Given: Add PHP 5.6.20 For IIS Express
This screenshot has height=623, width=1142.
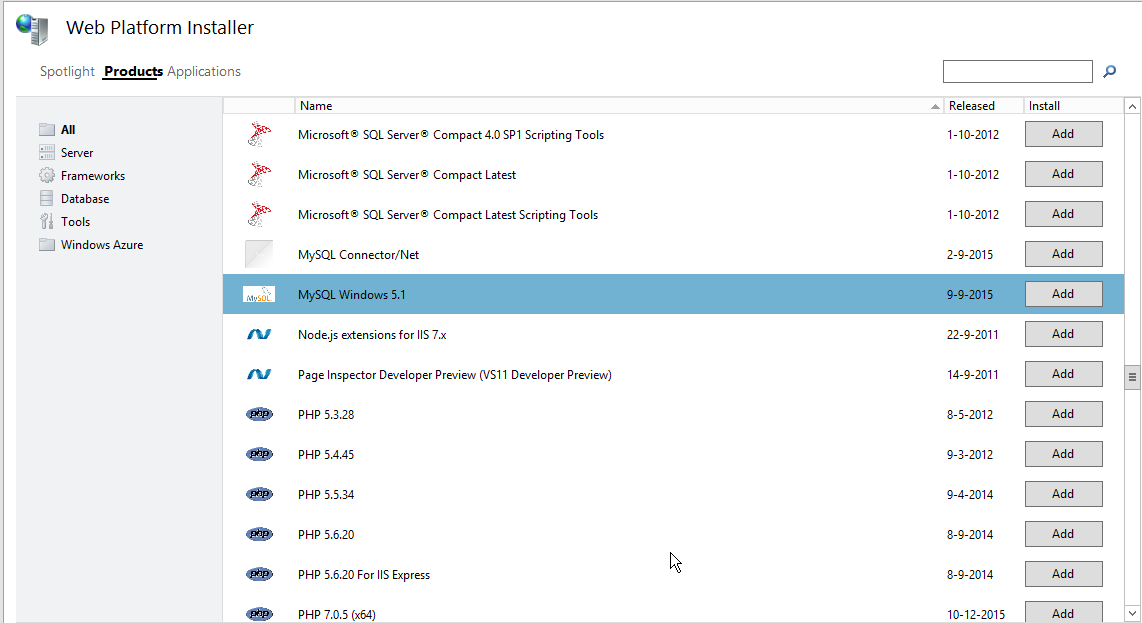Looking at the screenshot, I should tap(1063, 574).
